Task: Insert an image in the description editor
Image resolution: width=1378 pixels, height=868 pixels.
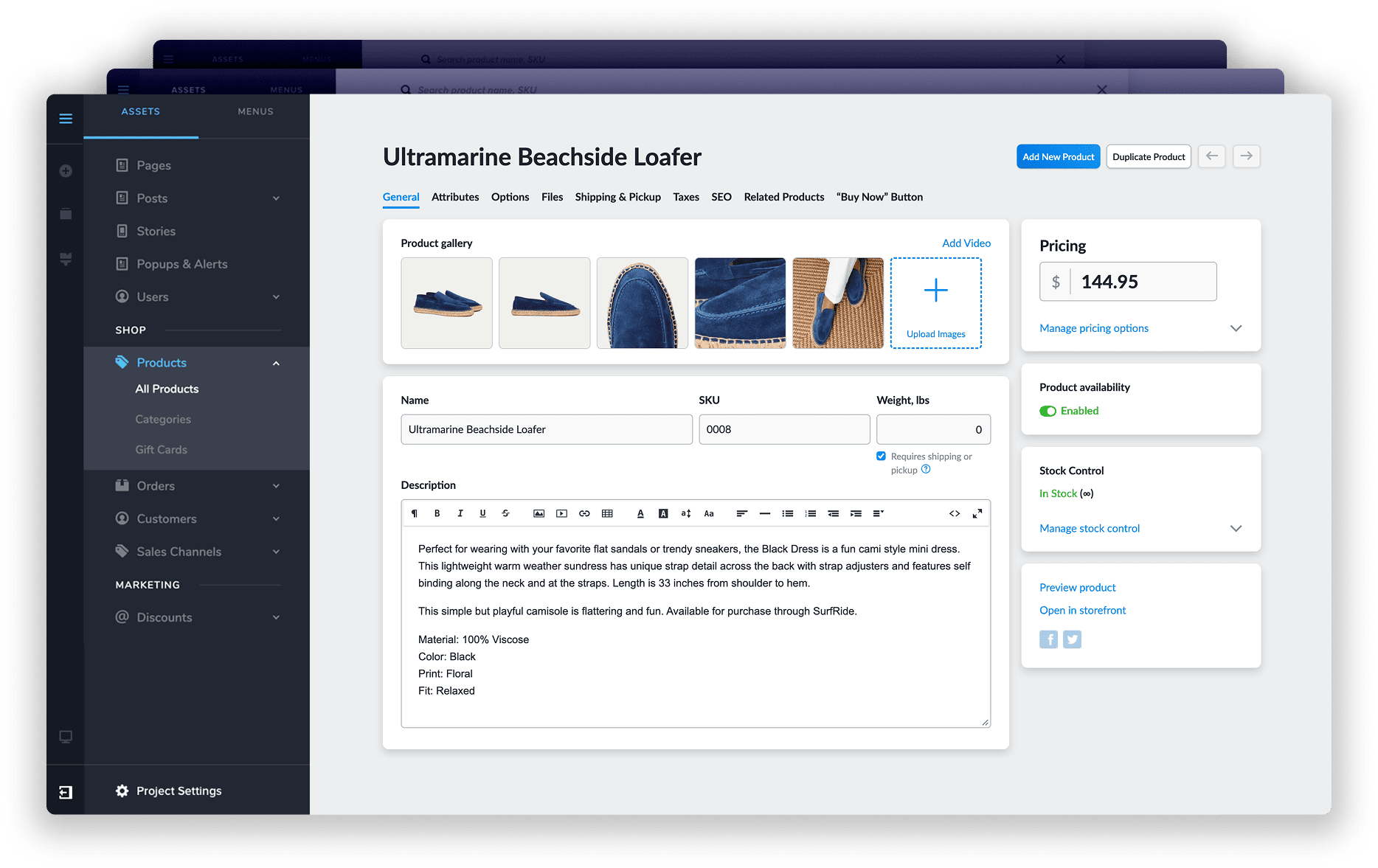Action: [539, 513]
